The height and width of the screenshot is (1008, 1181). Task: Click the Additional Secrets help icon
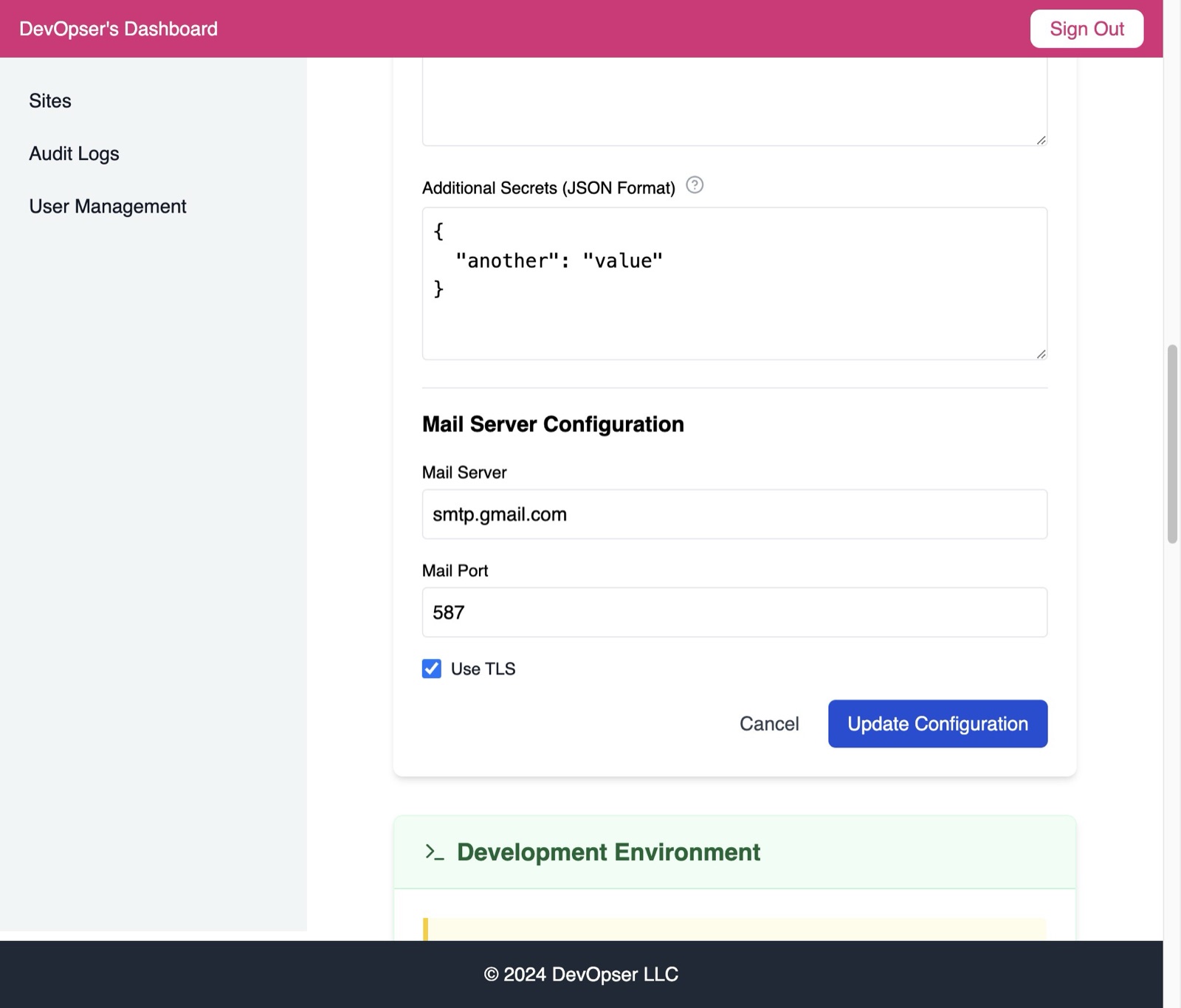(695, 185)
